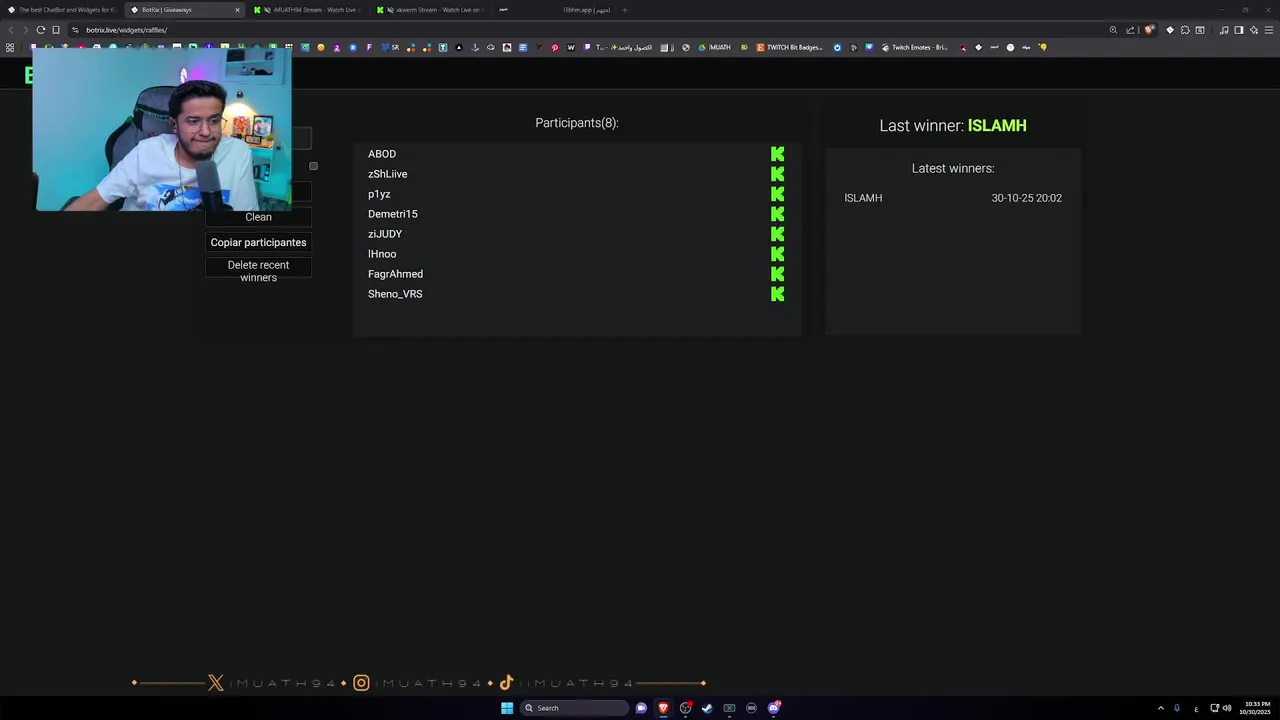
Task: Click the Kick icon beside Sheno_VRS
Action: (777, 294)
